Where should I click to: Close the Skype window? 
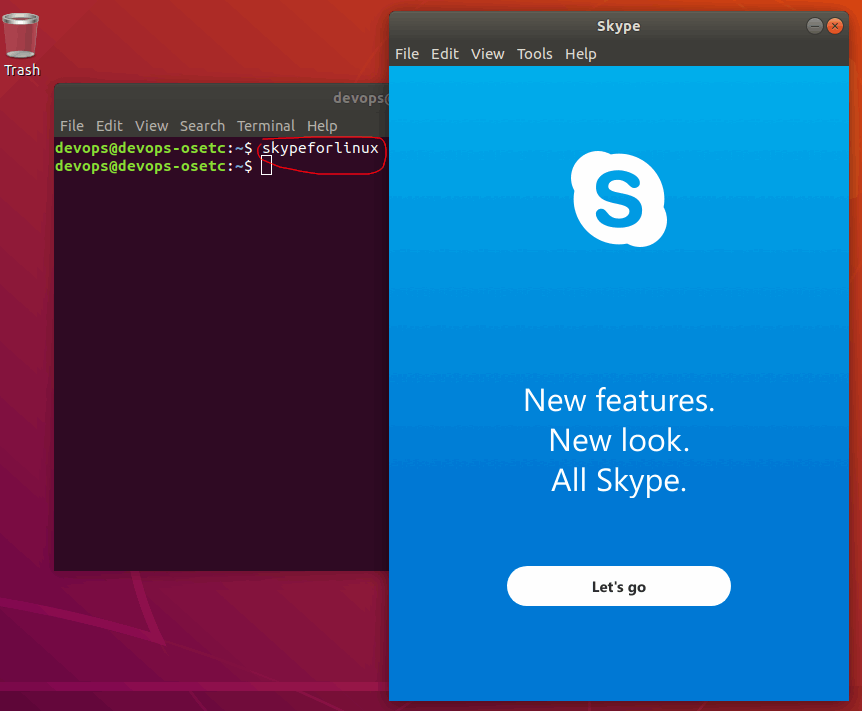click(x=835, y=26)
